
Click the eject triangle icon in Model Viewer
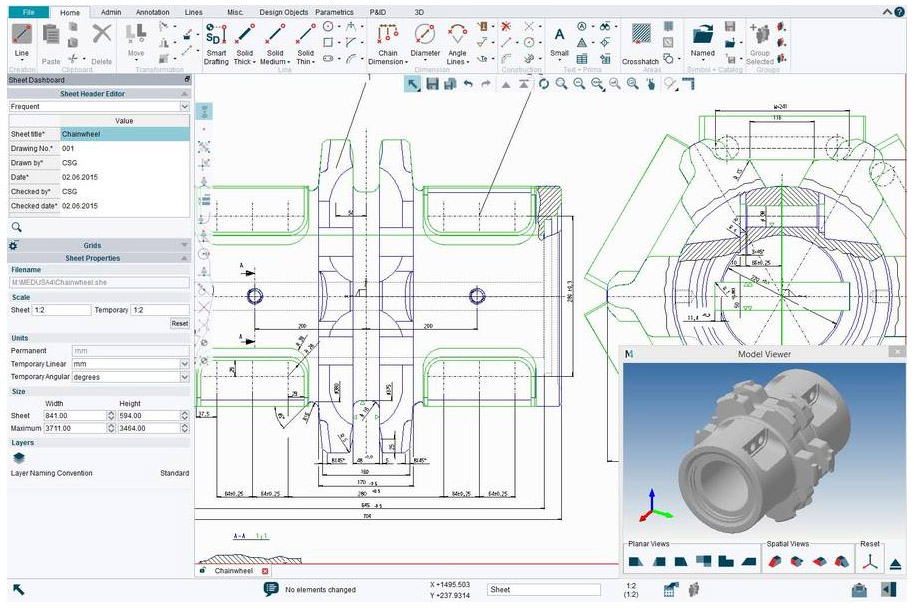point(896,564)
